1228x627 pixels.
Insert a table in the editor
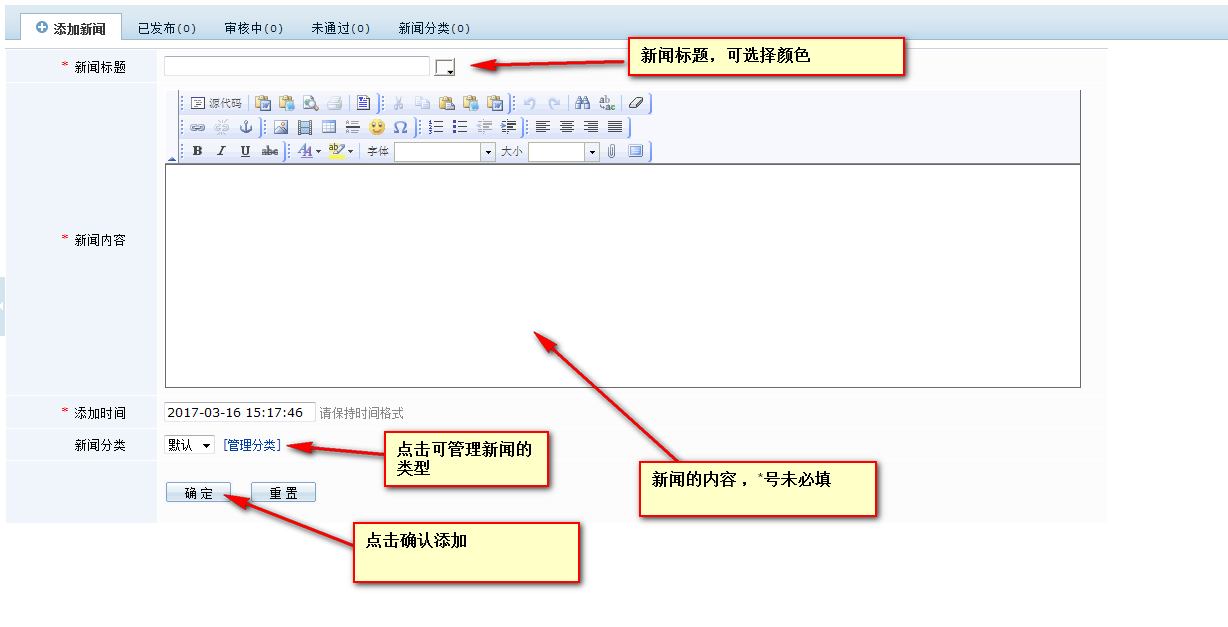pos(329,127)
